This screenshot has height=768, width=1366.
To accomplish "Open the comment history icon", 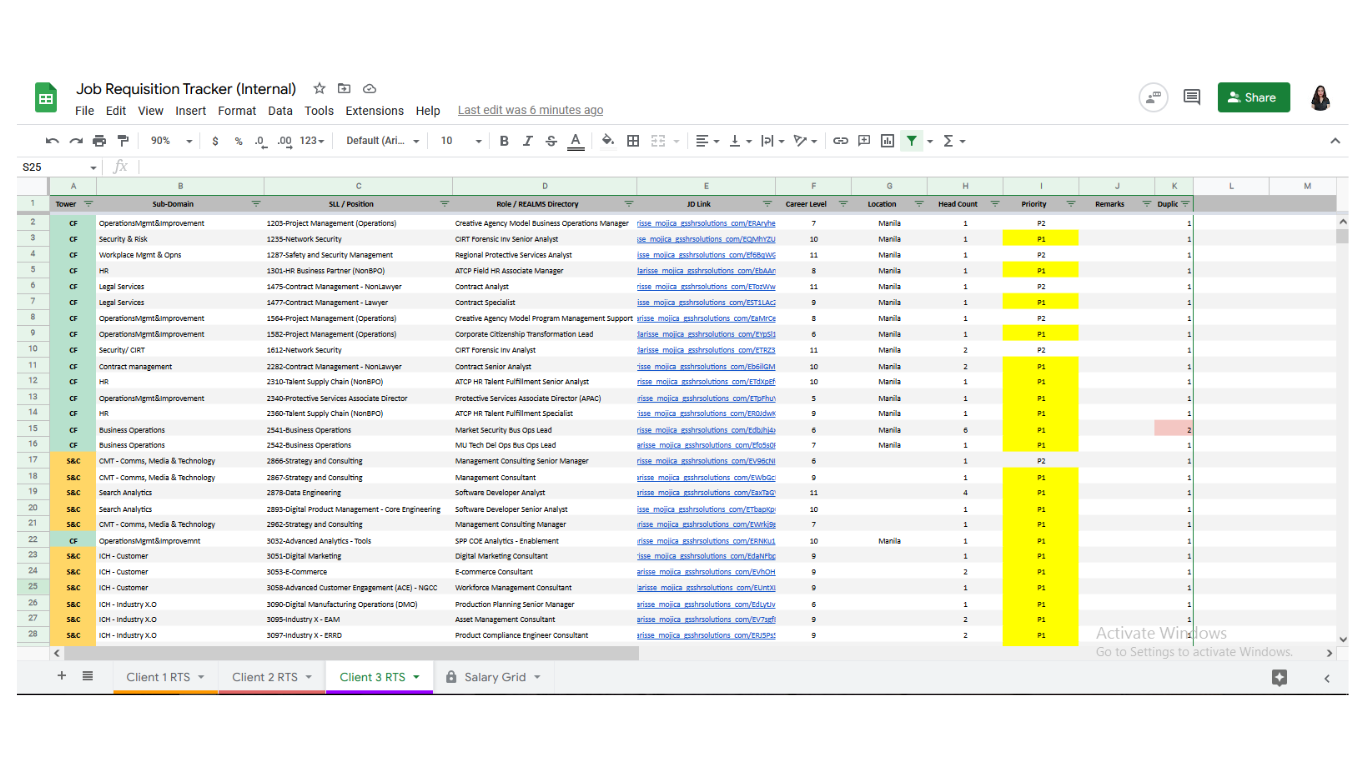I will coord(1192,97).
